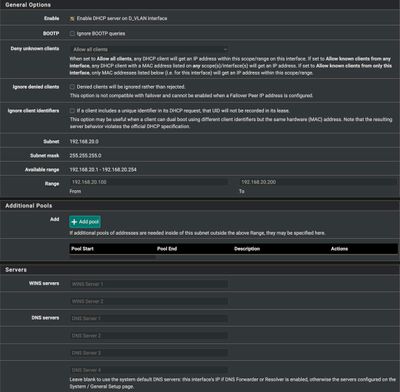Select the subnet value 192.168.20.0
Screen dimensions: 400x392
pyautogui.click(x=84, y=142)
